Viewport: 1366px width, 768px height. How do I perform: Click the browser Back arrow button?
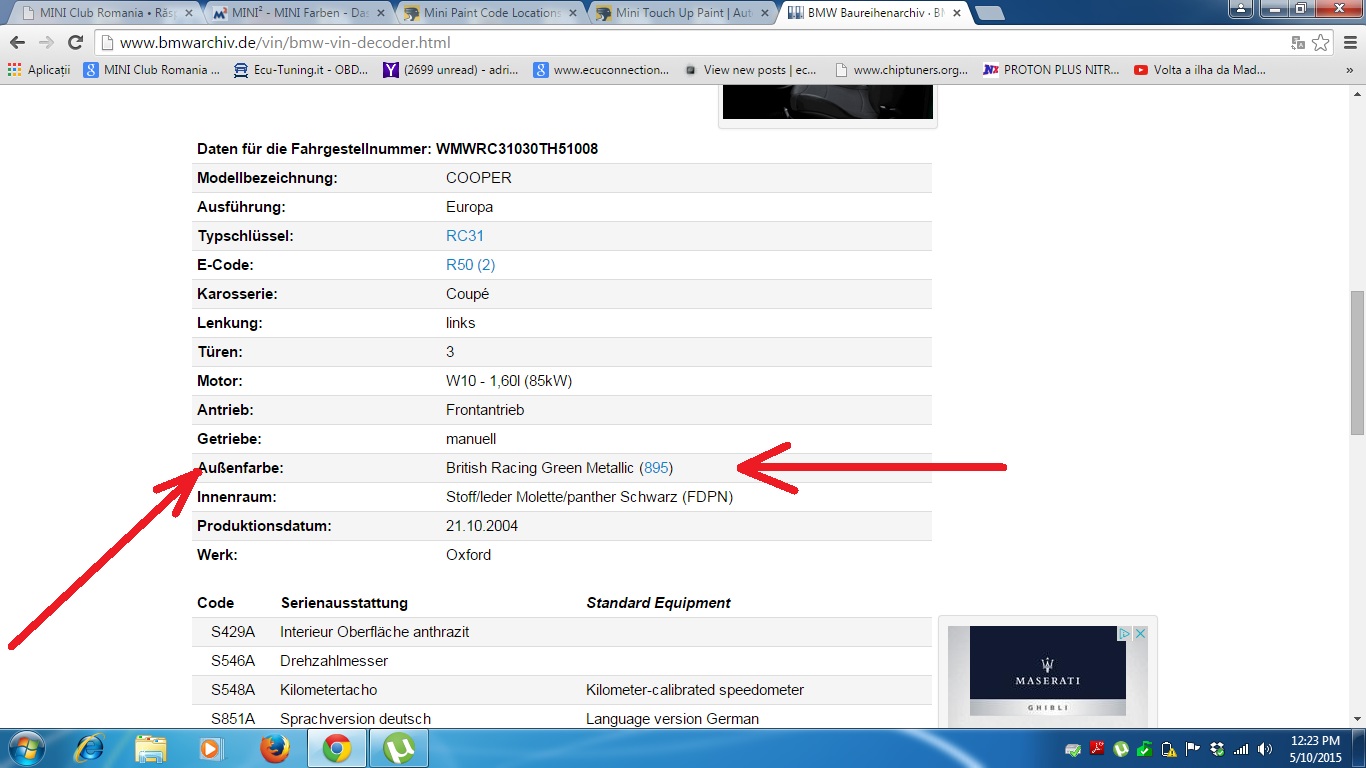click(x=17, y=43)
